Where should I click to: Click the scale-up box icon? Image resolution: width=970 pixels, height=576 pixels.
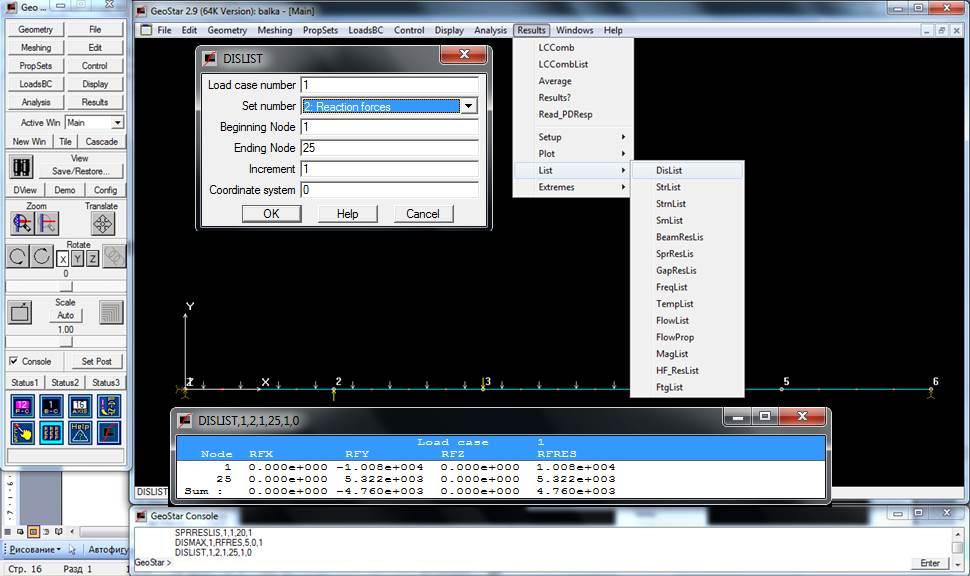[20, 312]
